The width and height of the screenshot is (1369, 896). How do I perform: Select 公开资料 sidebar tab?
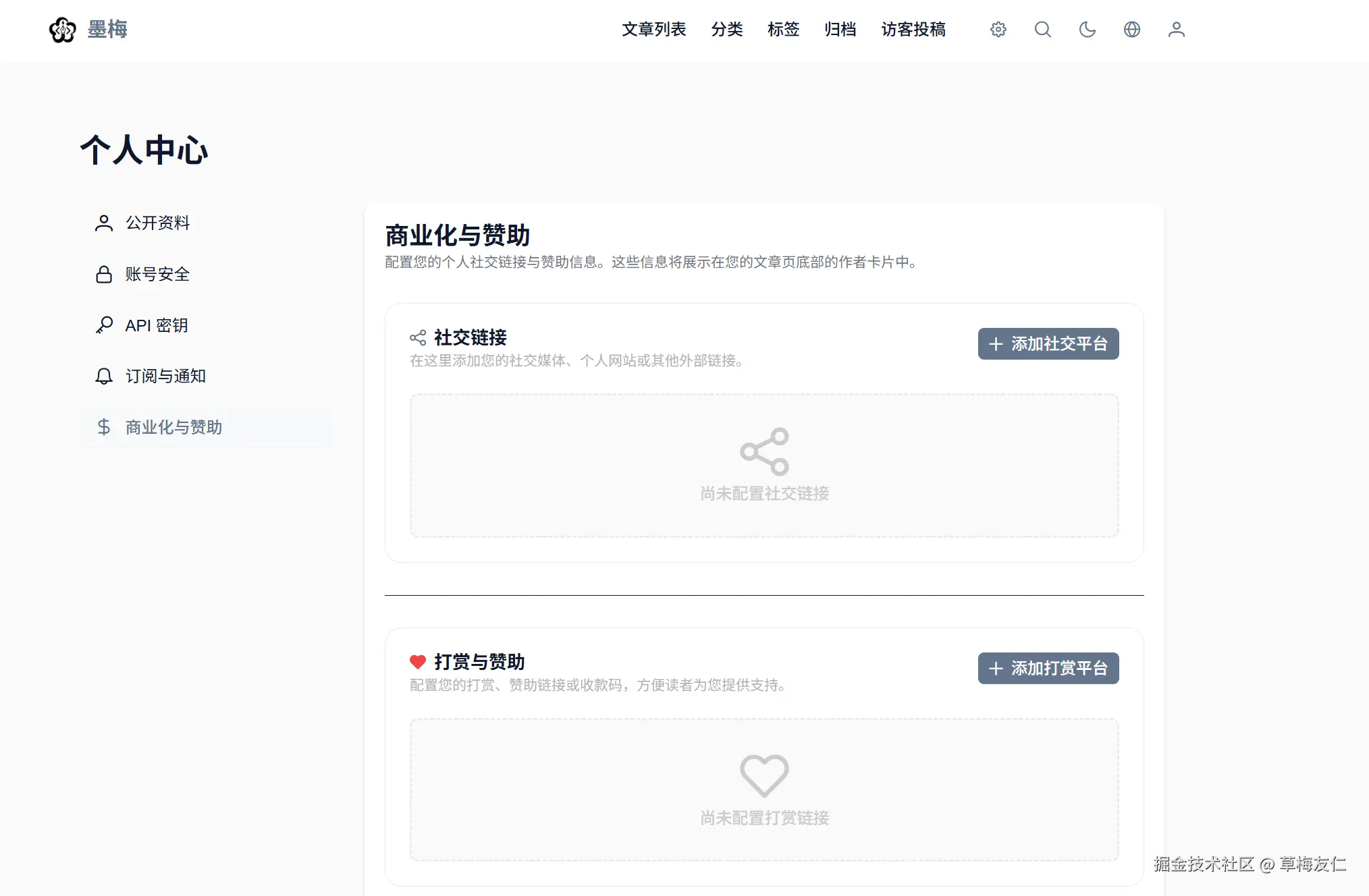pyautogui.click(x=157, y=223)
